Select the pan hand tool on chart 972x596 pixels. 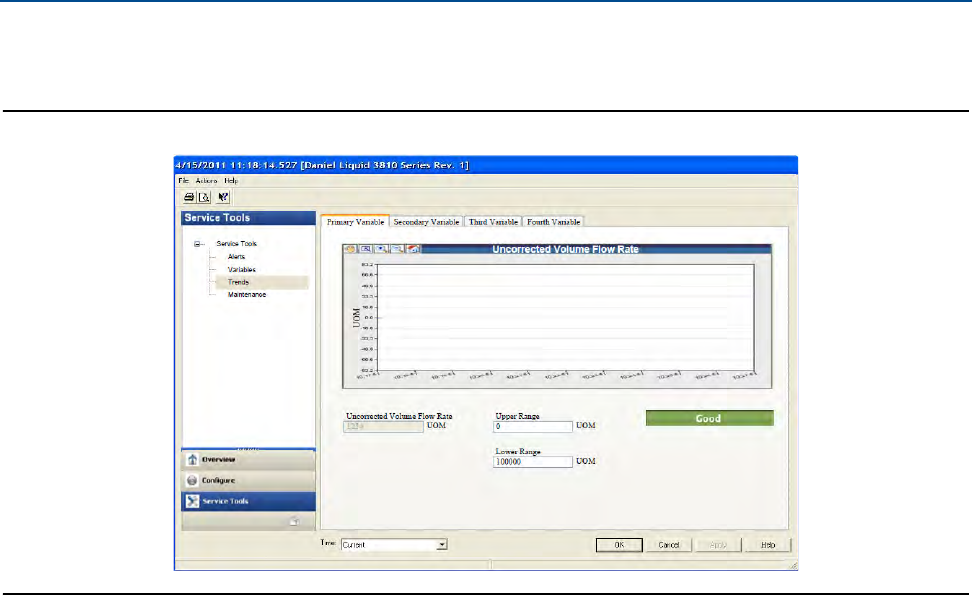coord(350,249)
